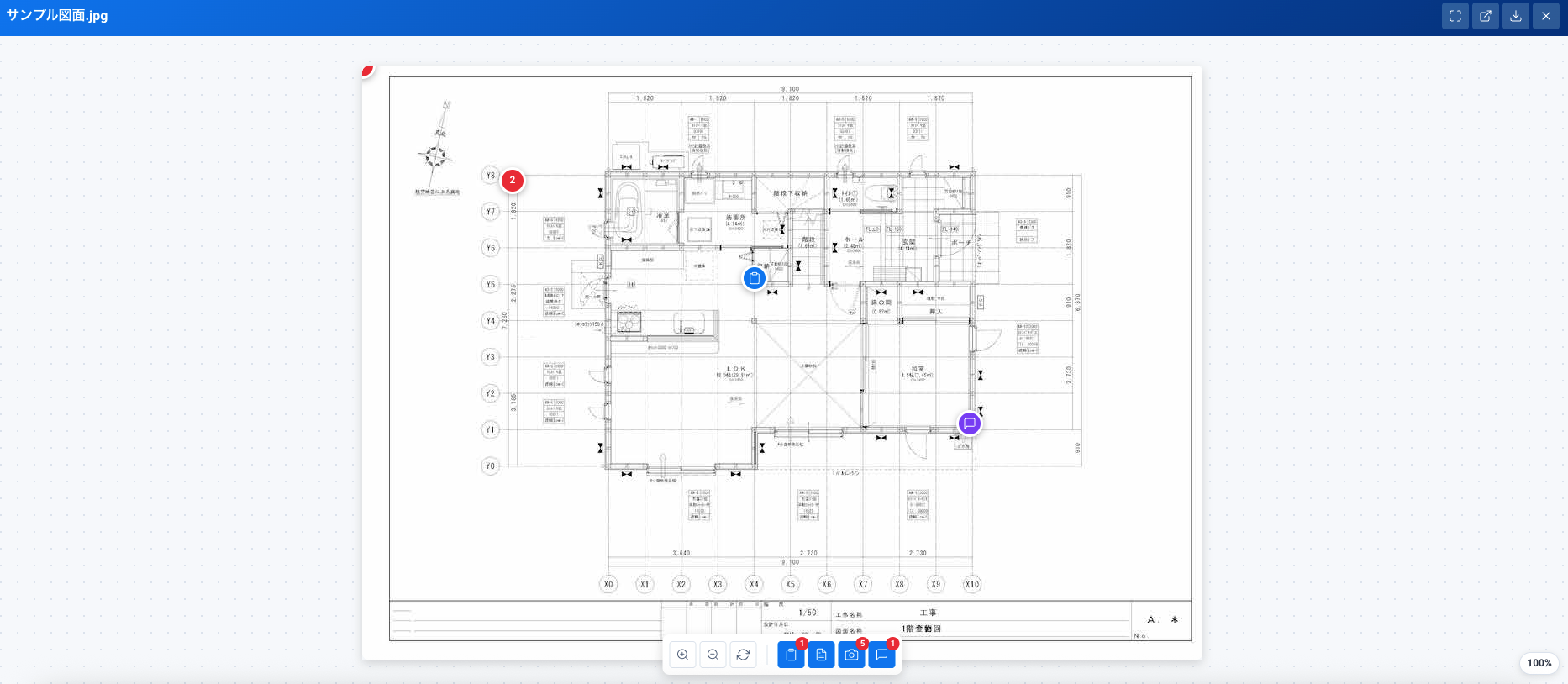Open the clipboard tool in bottom toolbar
Screen dimensions: 1568x684
point(791,655)
